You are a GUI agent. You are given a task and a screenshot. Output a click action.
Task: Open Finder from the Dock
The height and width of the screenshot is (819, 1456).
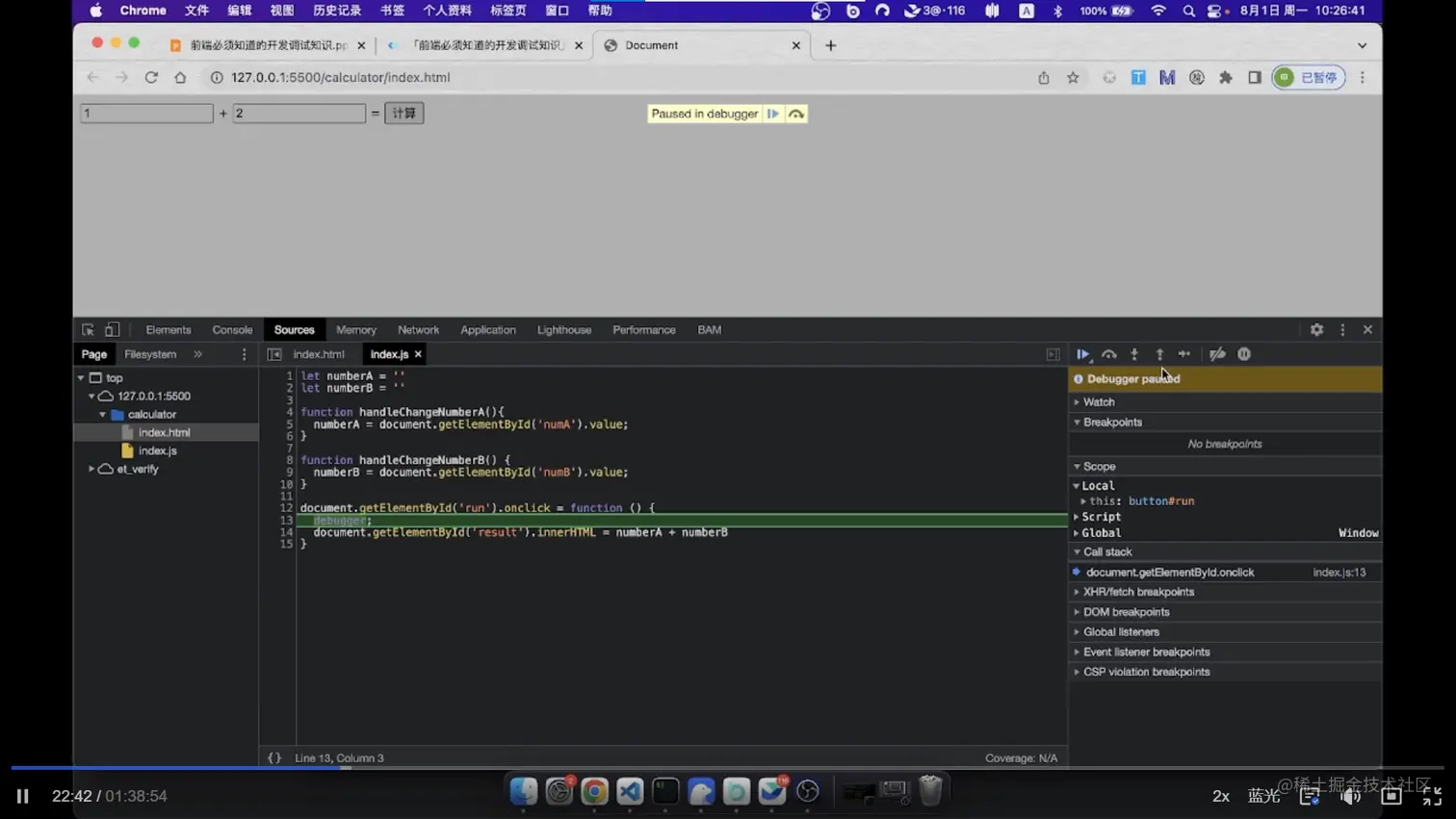click(524, 791)
